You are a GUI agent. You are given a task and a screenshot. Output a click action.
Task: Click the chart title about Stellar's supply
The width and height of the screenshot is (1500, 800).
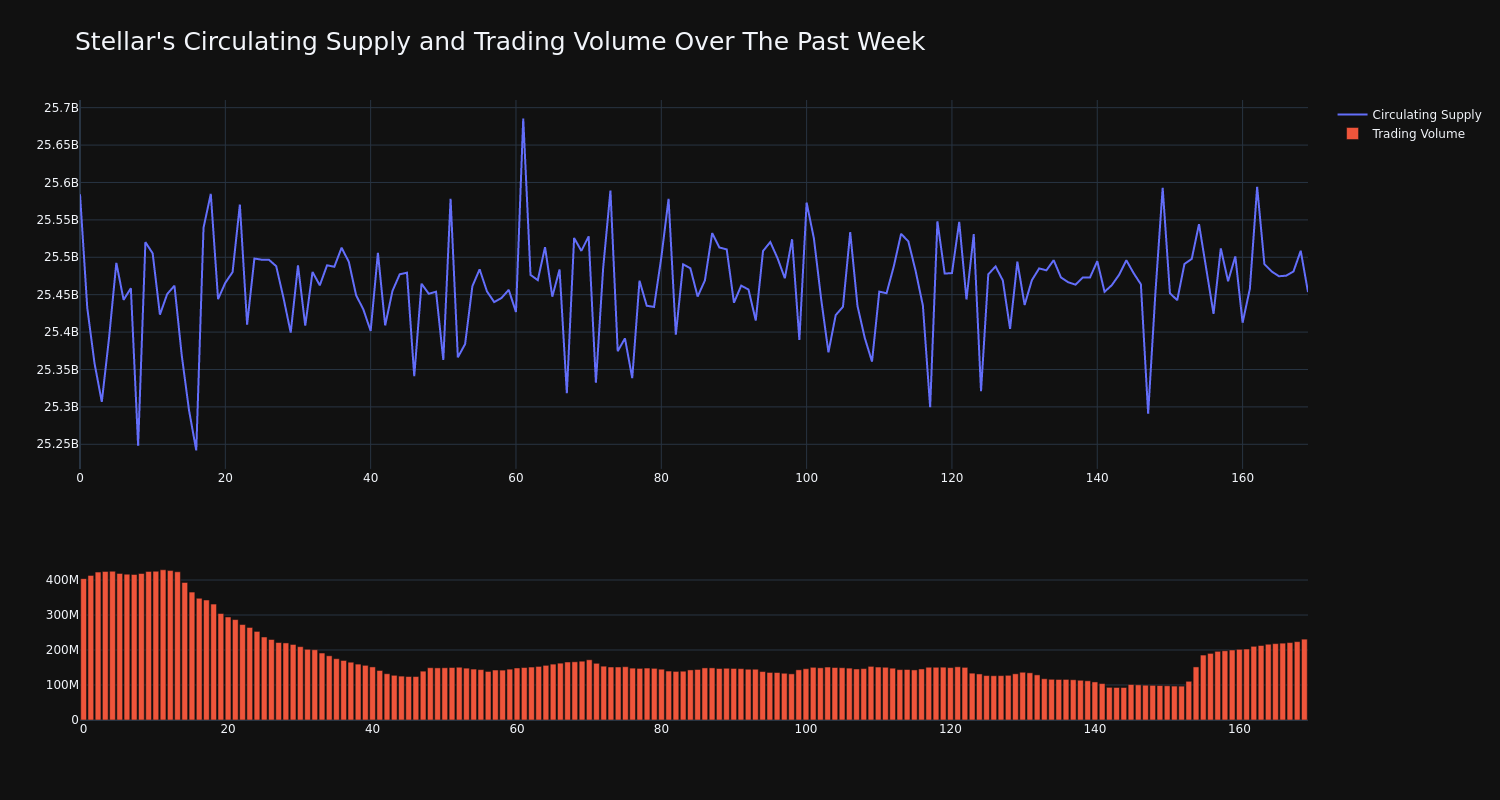500,42
